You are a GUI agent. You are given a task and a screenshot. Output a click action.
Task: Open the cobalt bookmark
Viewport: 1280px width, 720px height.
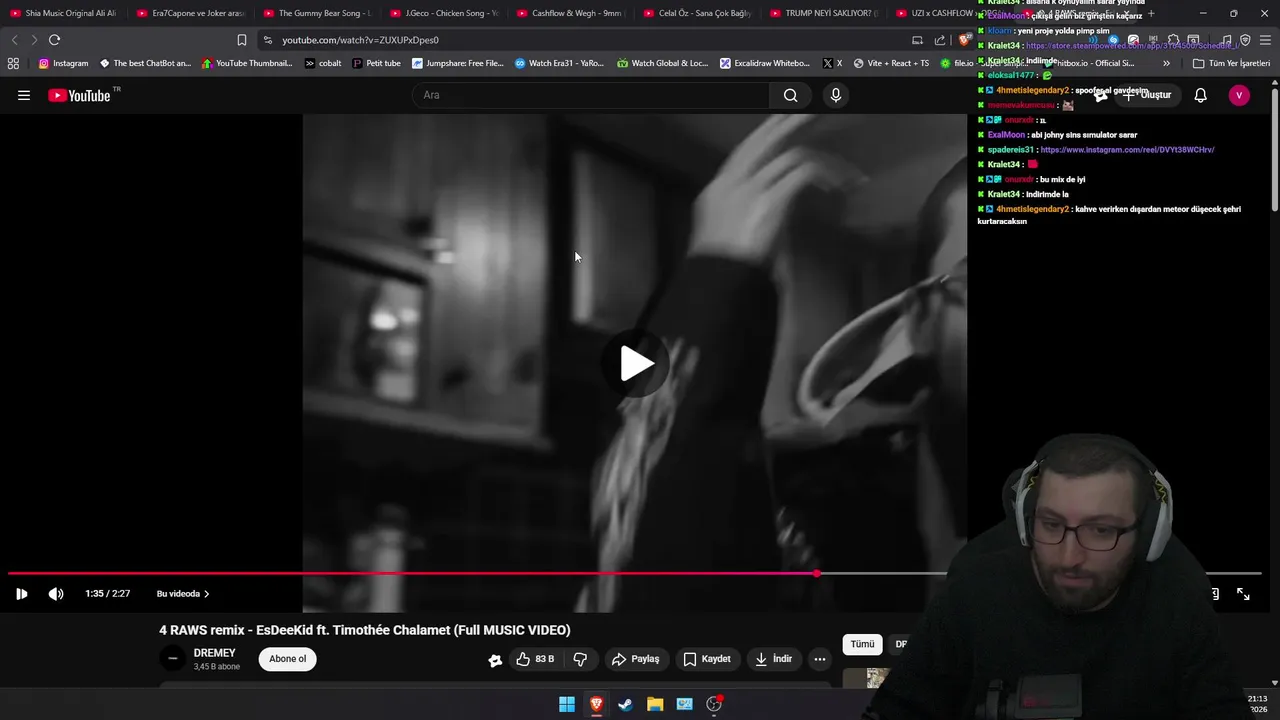tap(323, 63)
